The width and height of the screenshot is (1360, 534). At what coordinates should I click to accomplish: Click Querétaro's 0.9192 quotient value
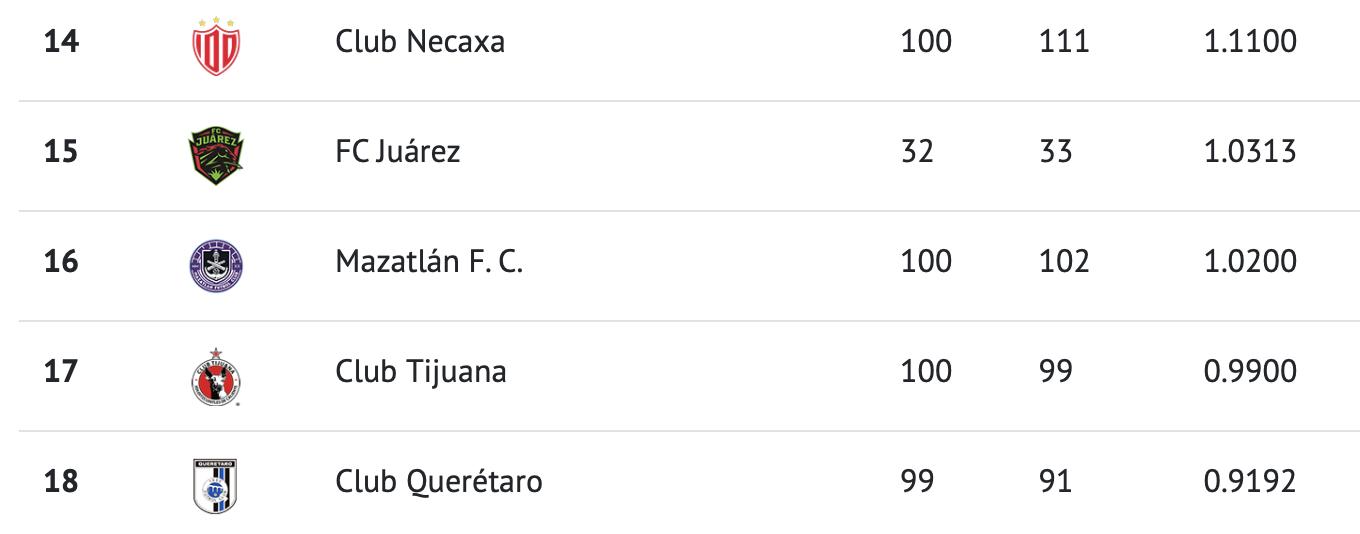point(1250,482)
